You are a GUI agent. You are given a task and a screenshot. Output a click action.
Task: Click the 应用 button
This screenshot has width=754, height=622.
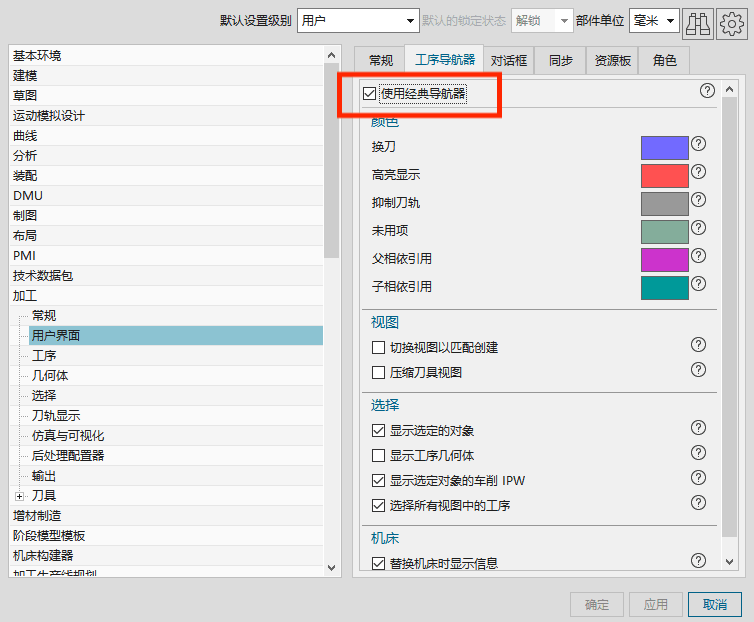pos(655,604)
